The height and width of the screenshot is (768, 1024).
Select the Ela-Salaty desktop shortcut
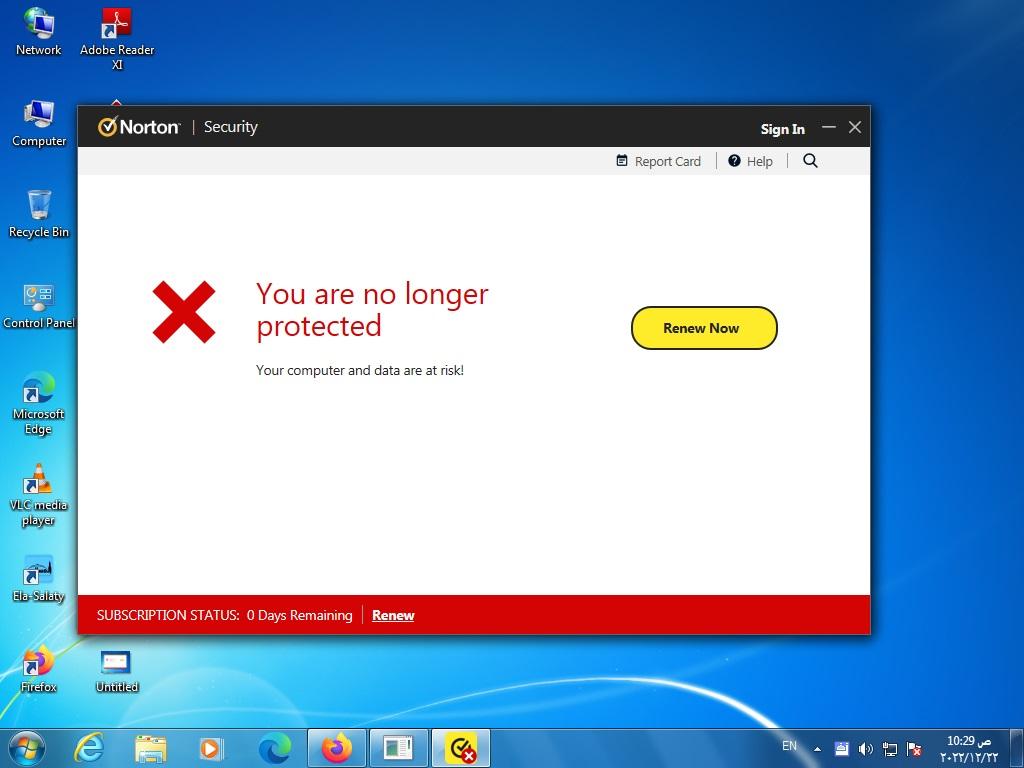tap(39, 578)
